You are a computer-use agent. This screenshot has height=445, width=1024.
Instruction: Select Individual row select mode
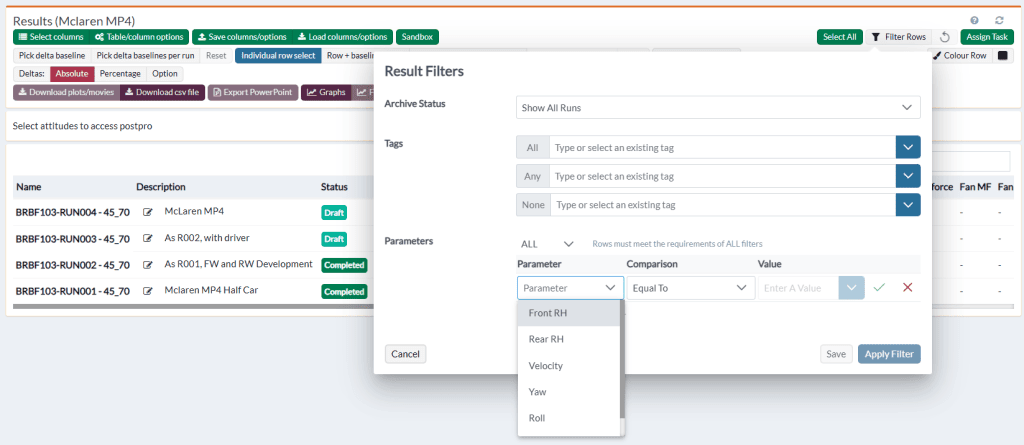click(x=278, y=56)
